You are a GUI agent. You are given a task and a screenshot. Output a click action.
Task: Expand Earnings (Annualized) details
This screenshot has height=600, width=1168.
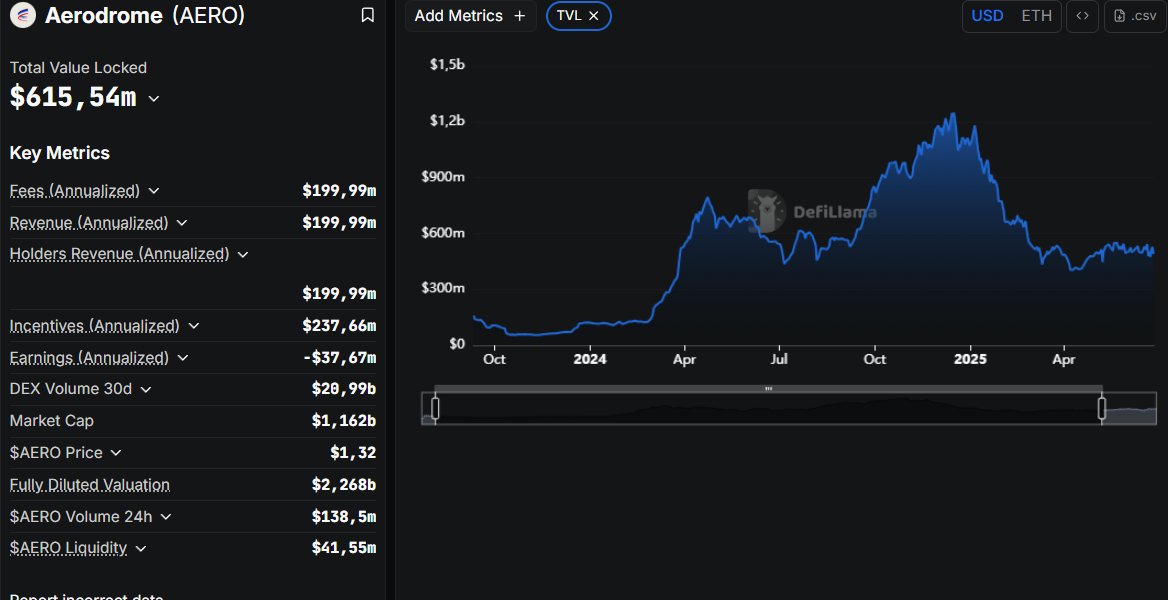click(182, 358)
